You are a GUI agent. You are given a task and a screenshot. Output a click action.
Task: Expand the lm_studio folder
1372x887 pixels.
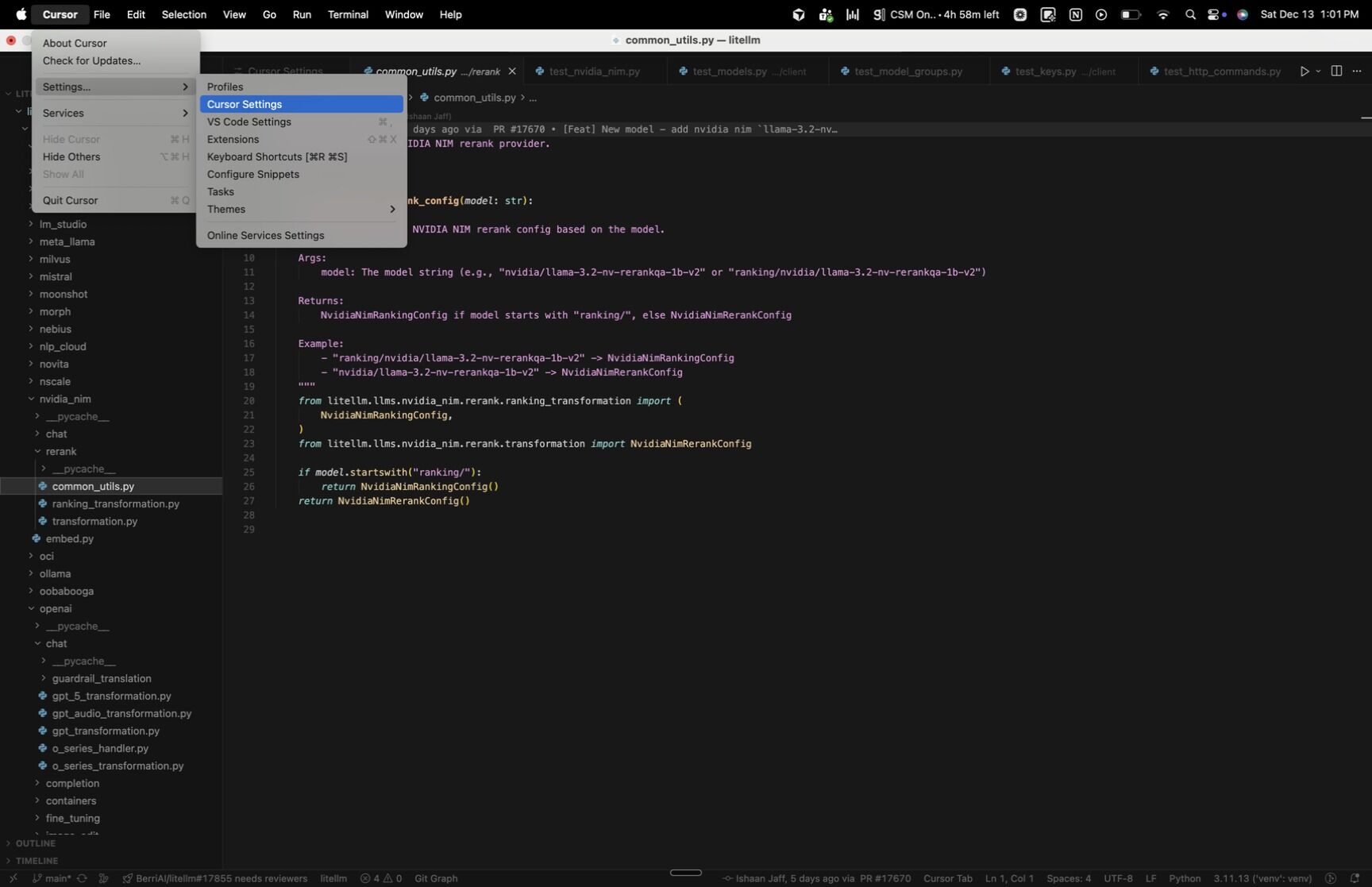pos(31,224)
